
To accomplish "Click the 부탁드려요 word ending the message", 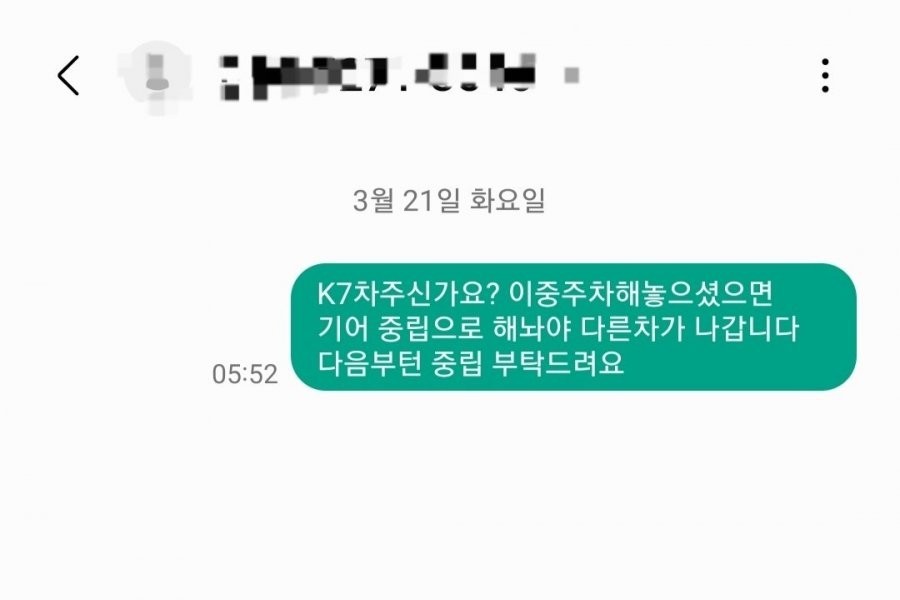I will (x=559, y=363).
